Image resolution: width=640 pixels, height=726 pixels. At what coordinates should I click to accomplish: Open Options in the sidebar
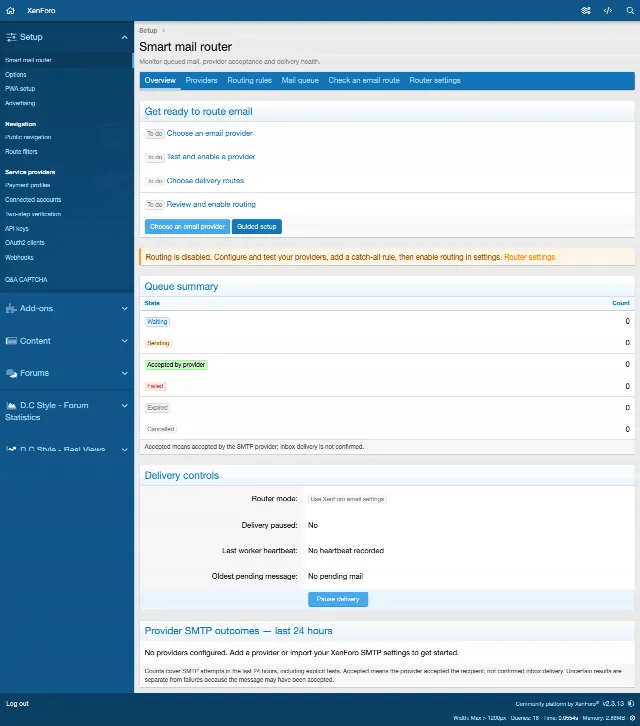point(16,75)
